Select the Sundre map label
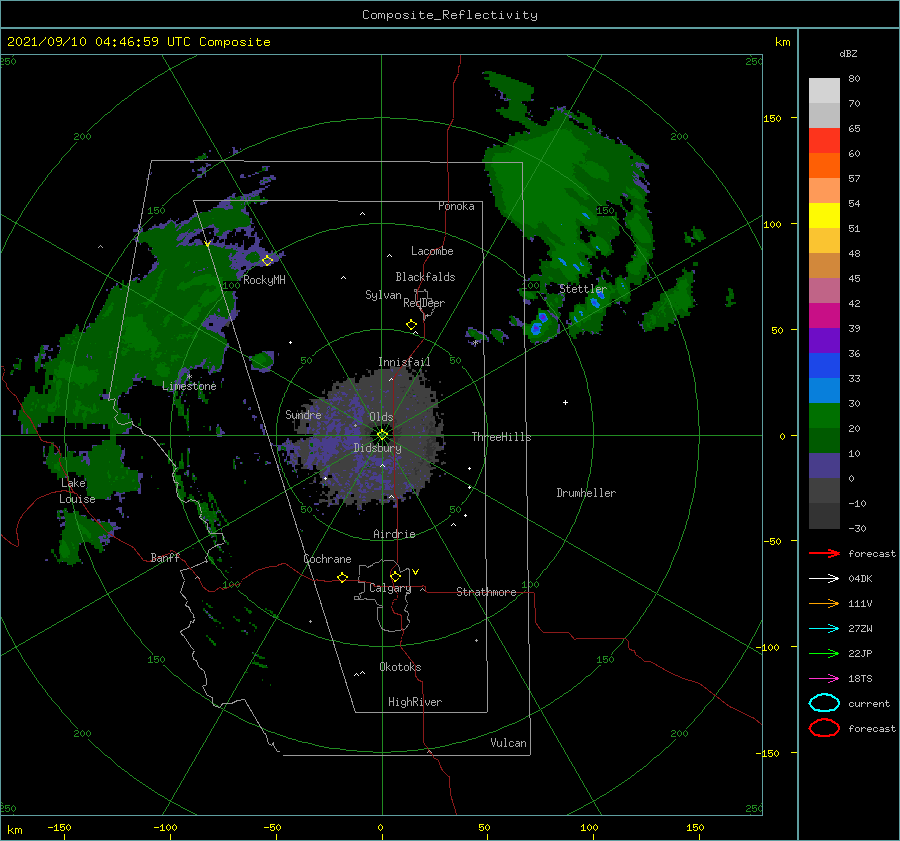The image size is (900, 841). (x=303, y=414)
